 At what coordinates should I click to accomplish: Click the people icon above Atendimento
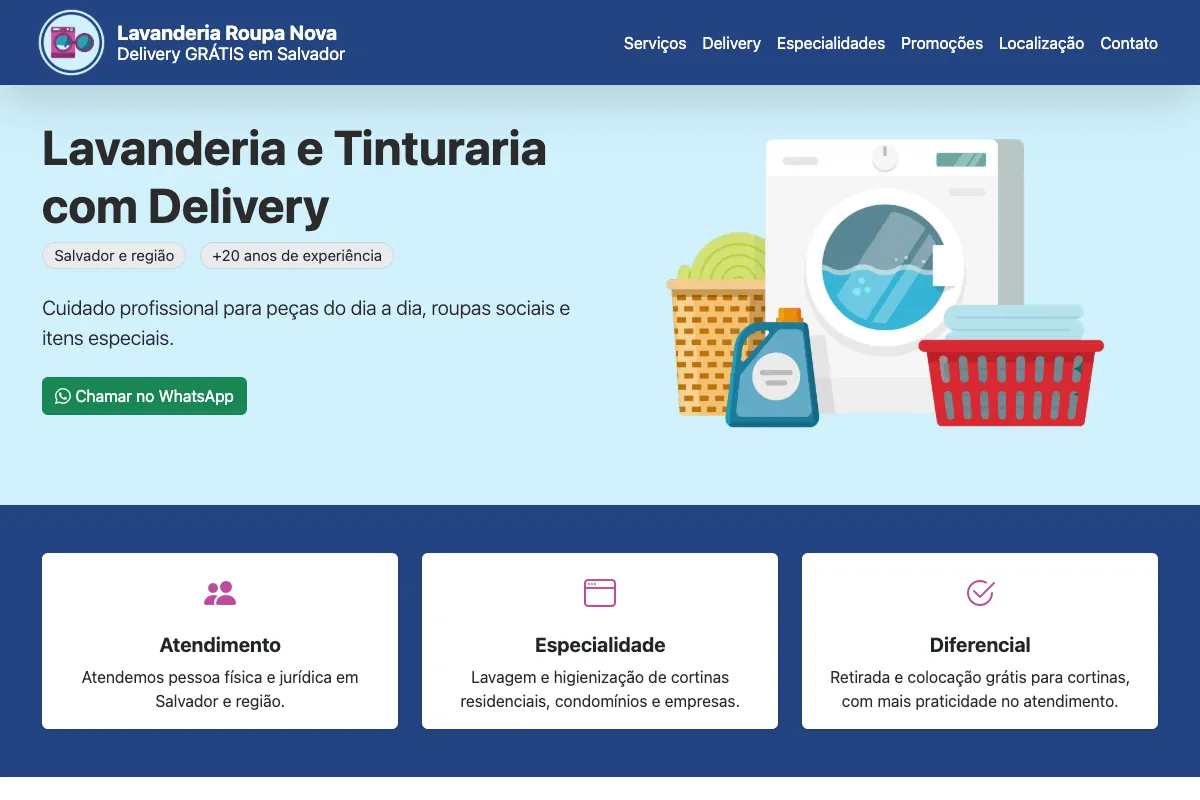pyautogui.click(x=220, y=592)
